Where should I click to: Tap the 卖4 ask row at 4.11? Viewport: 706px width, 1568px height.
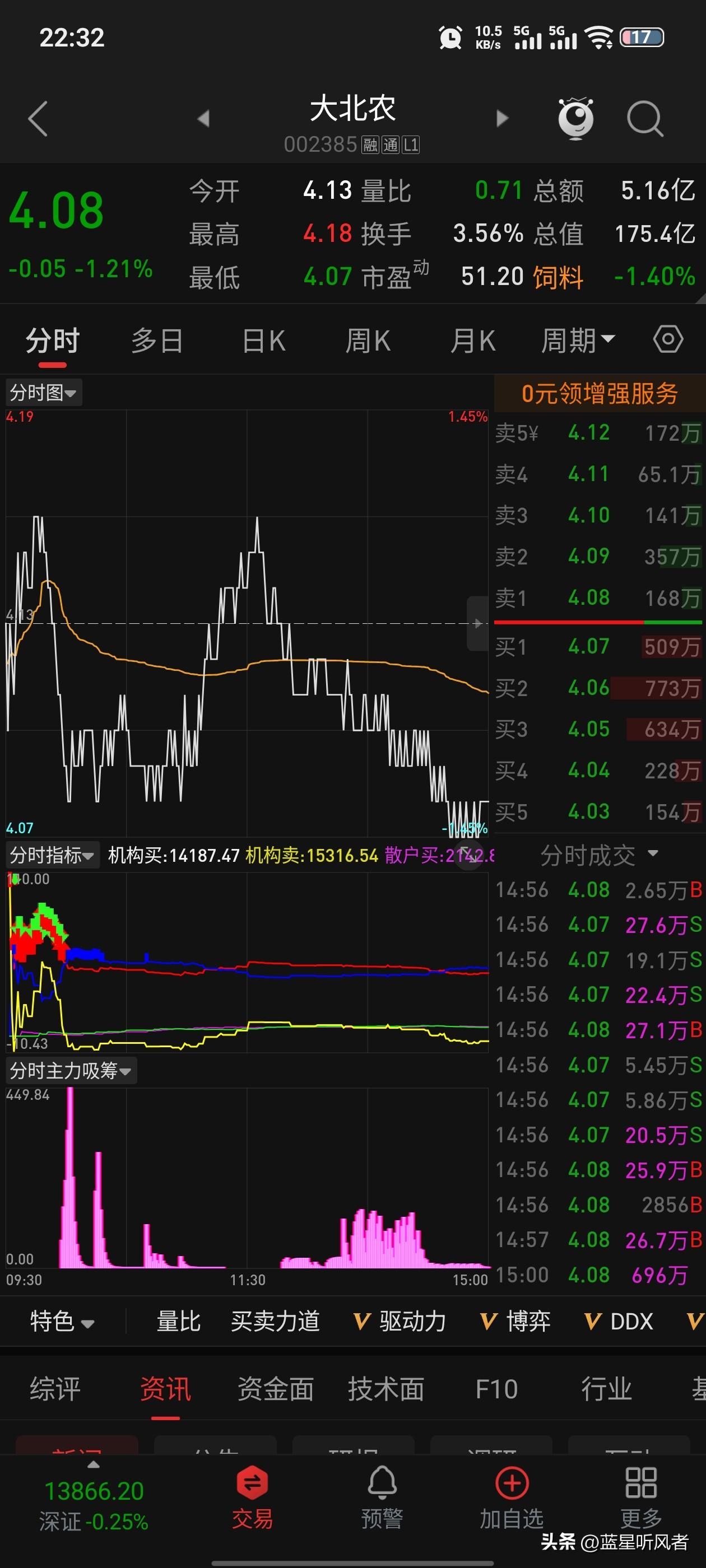(599, 474)
